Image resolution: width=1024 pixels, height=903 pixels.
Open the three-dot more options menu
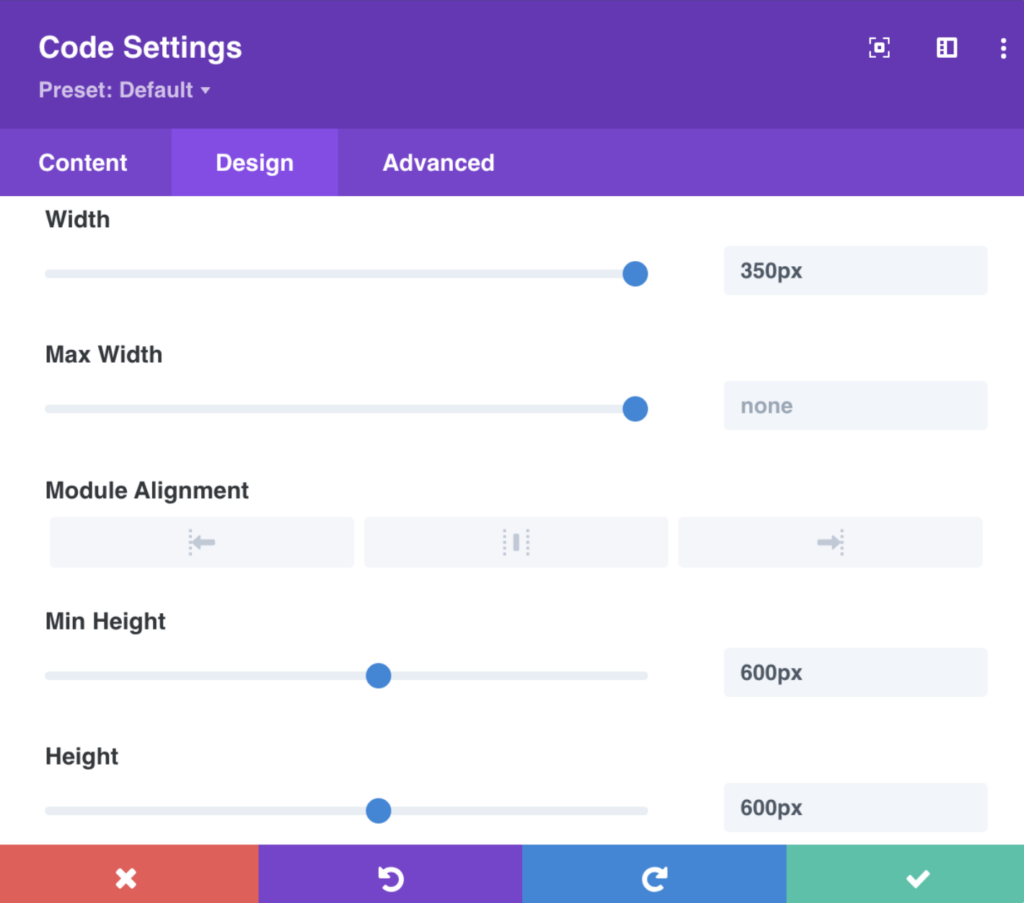(1003, 48)
